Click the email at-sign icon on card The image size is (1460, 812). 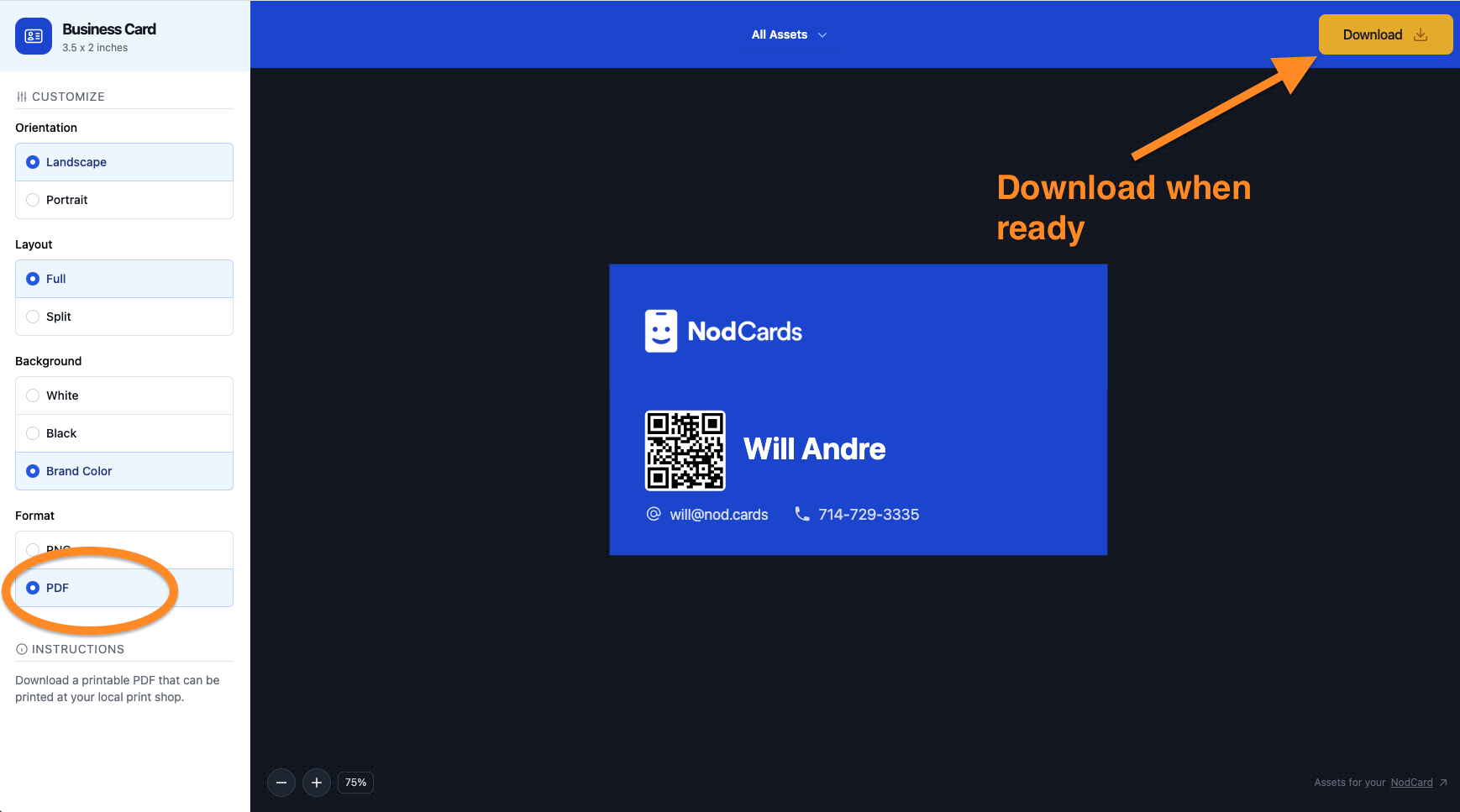(x=654, y=514)
